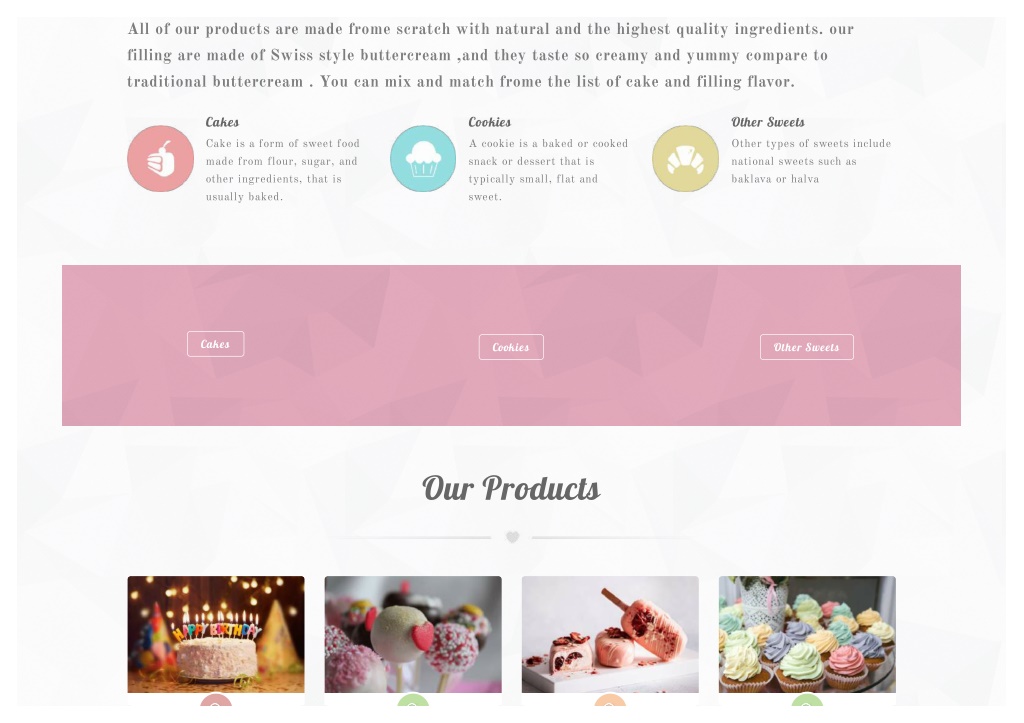Click the pink cake slice icon
Image resolution: width=1024 pixels, height=723 pixels.
click(161, 159)
